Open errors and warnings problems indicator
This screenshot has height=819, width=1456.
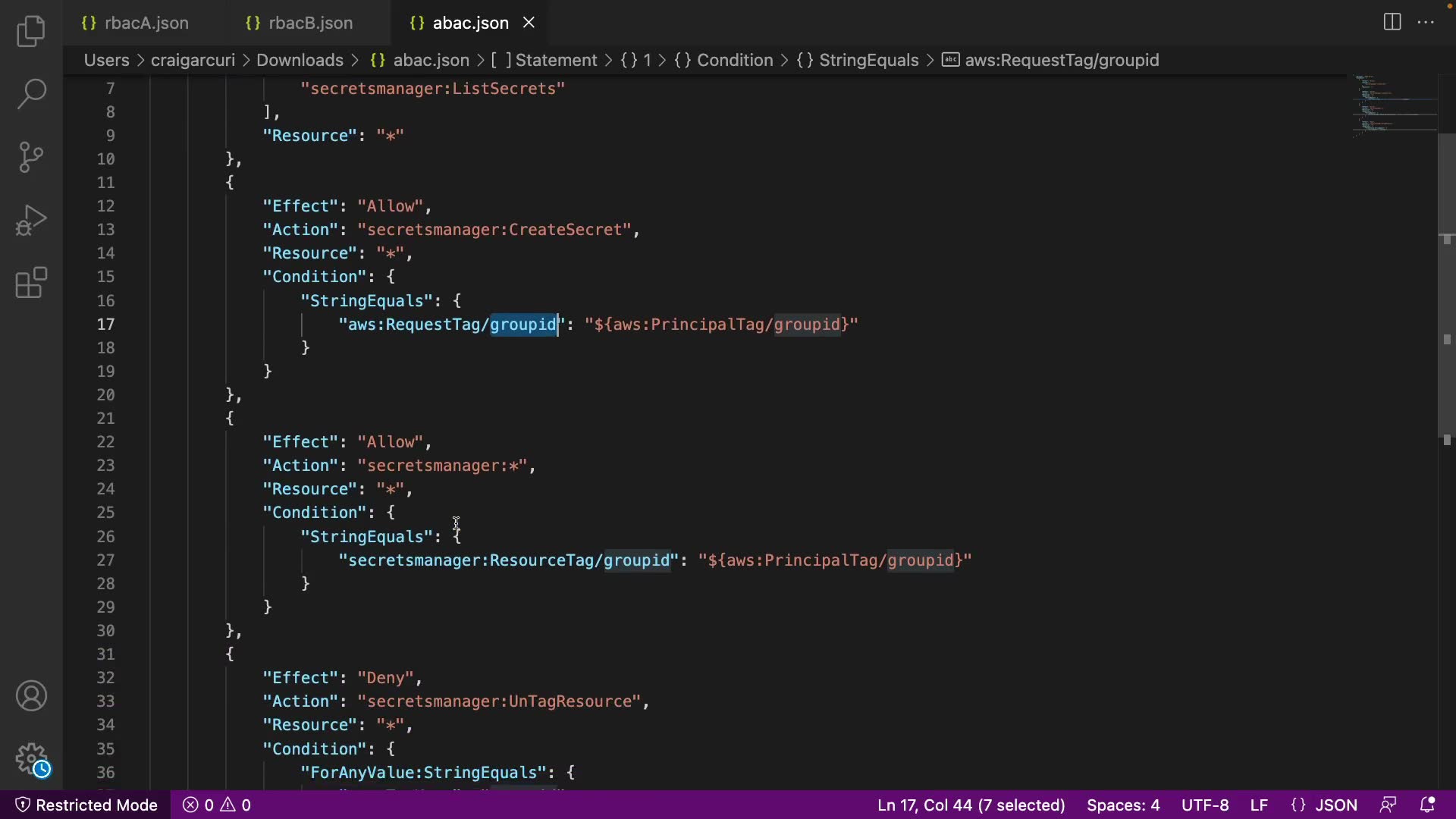click(217, 805)
